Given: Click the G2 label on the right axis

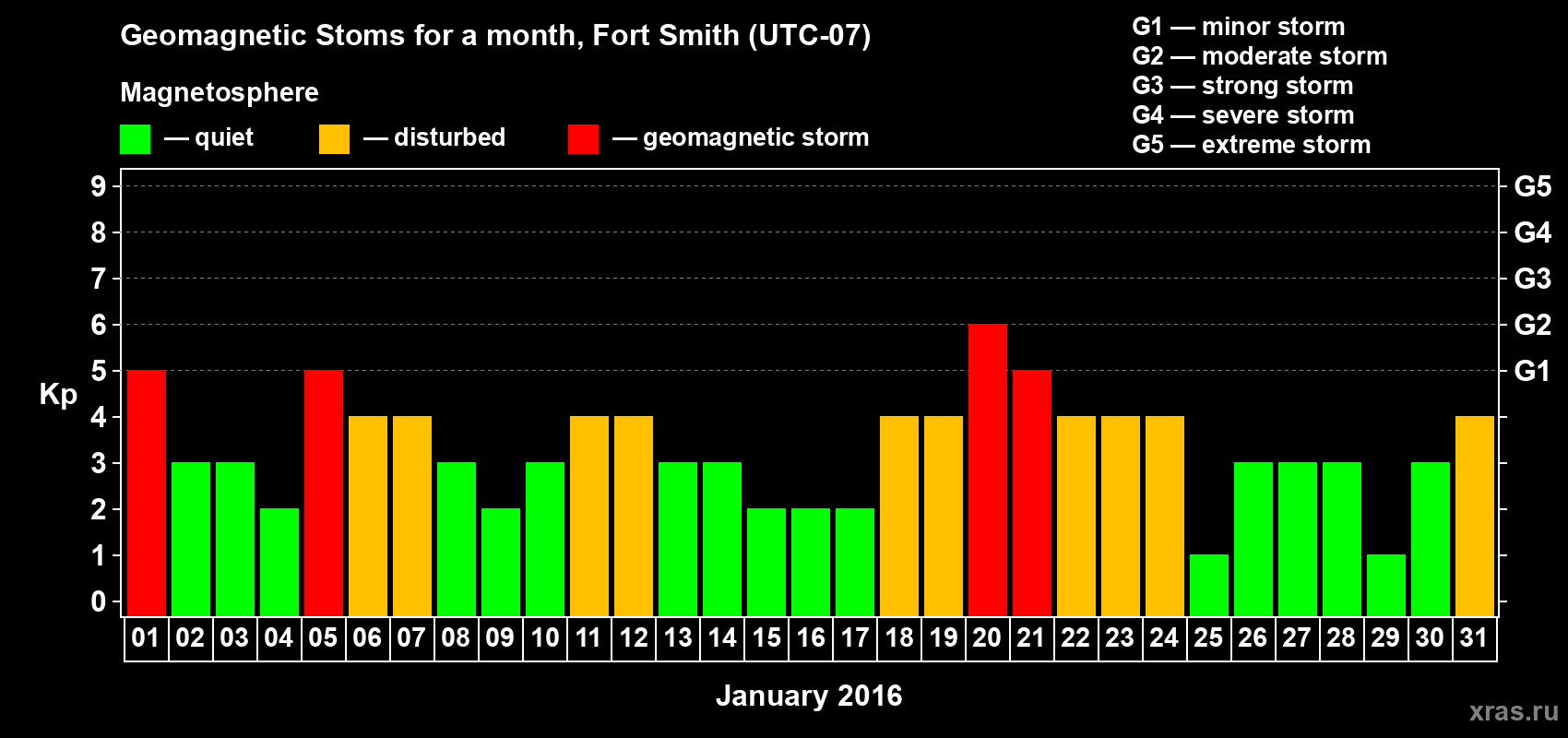Looking at the screenshot, I should click(1533, 325).
